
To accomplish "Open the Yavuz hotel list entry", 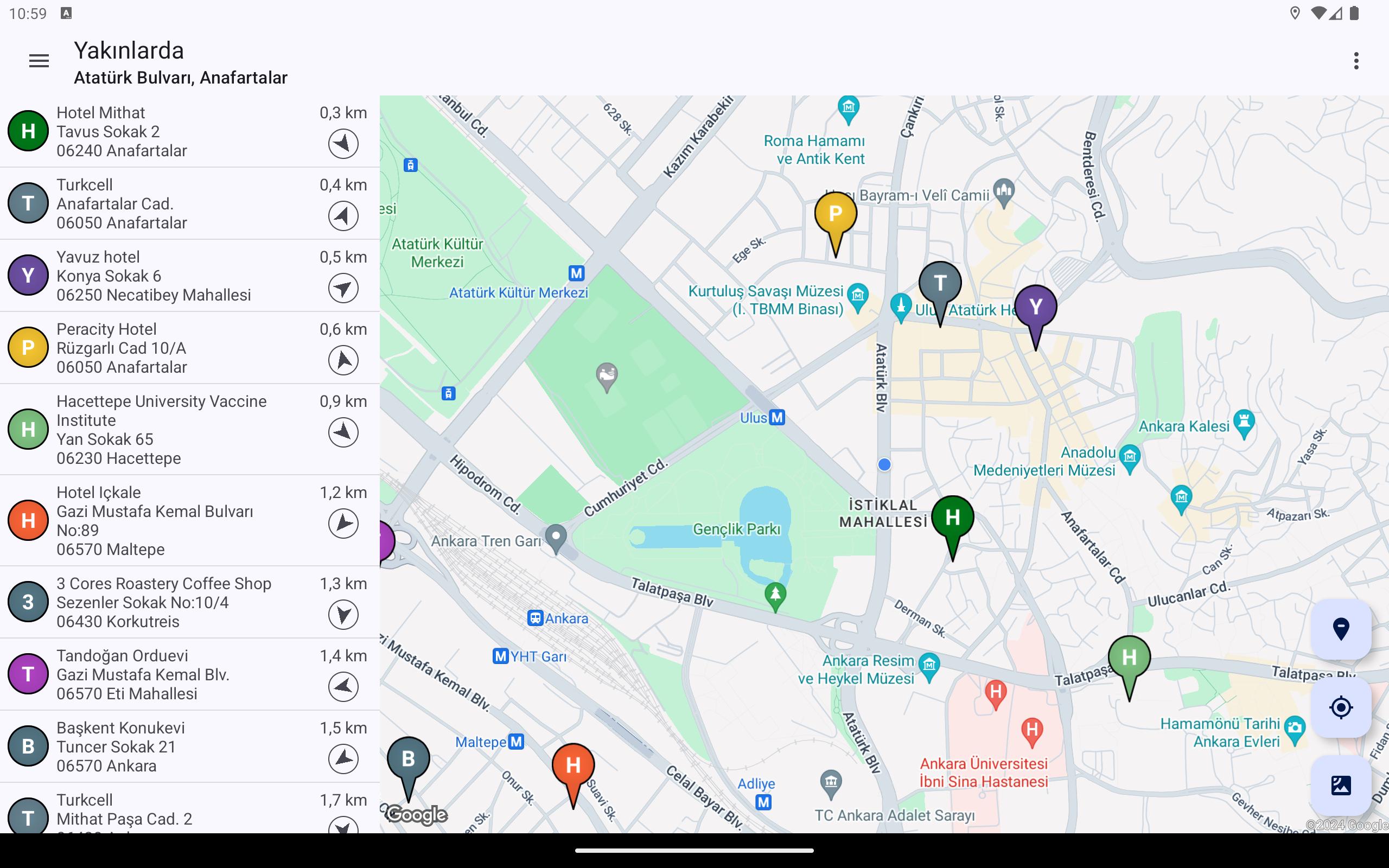I will 189,276.
